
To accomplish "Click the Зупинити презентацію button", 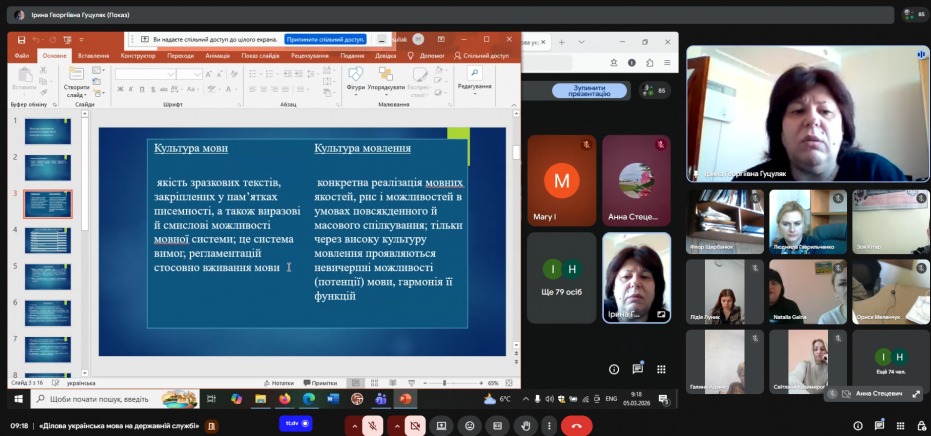I will tap(588, 90).
